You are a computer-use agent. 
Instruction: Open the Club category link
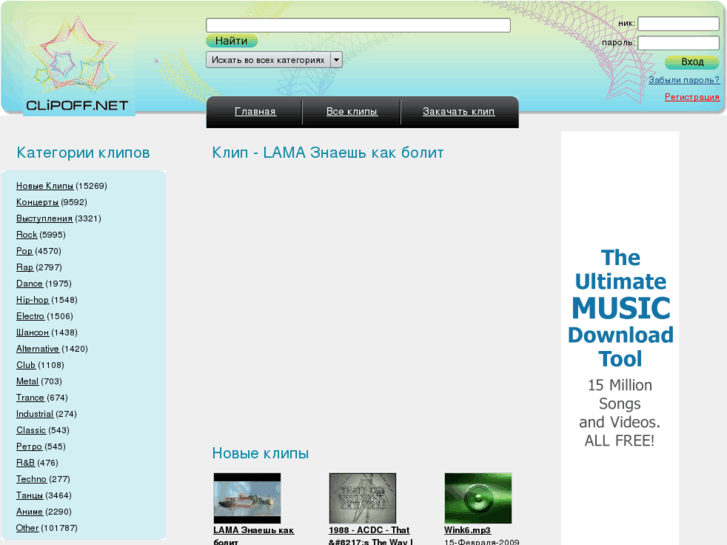[x=26, y=365]
